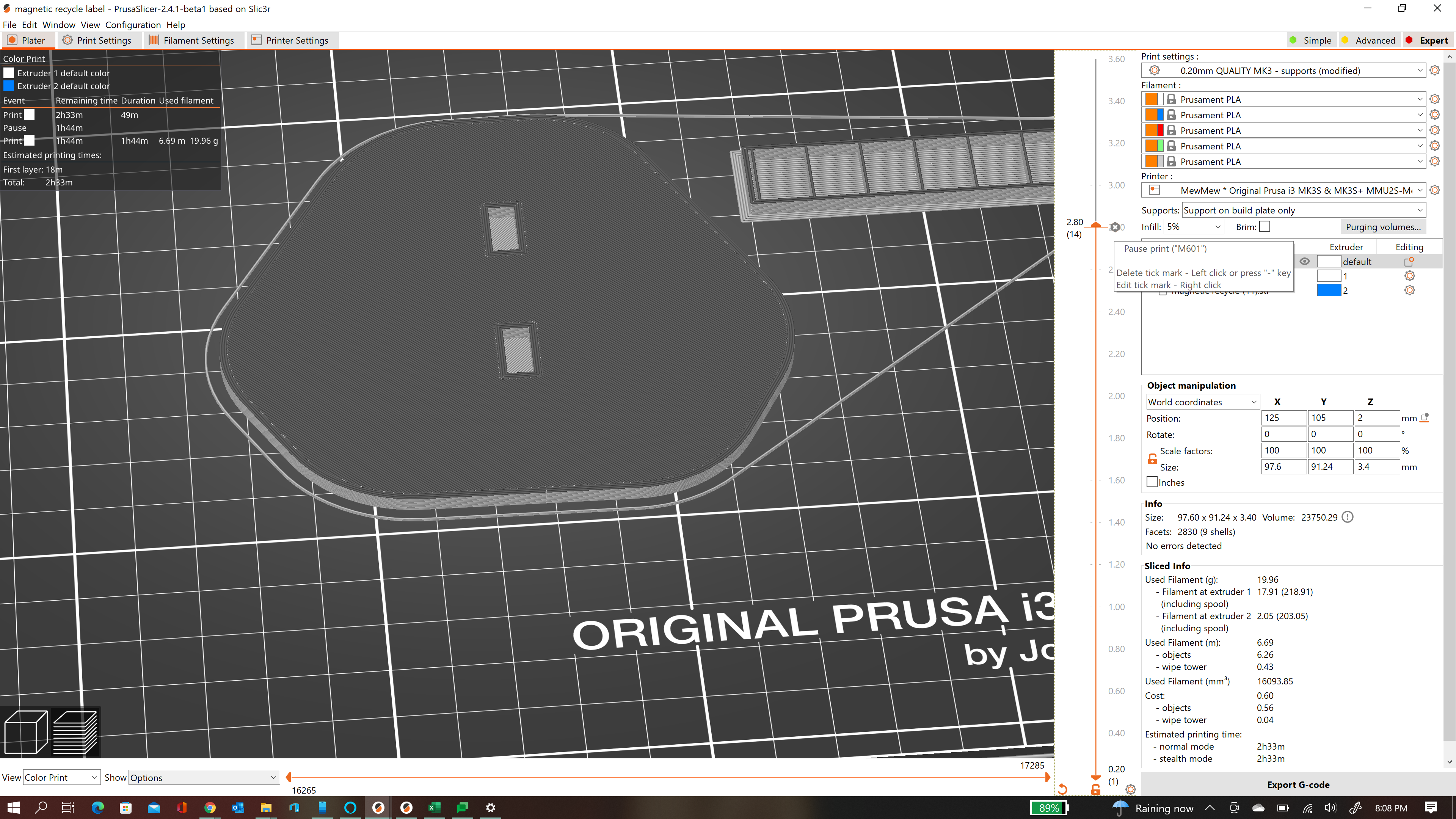Image resolution: width=1456 pixels, height=819 pixels.
Task: Open the Configuration menu
Action: pyautogui.click(x=133, y=25)
